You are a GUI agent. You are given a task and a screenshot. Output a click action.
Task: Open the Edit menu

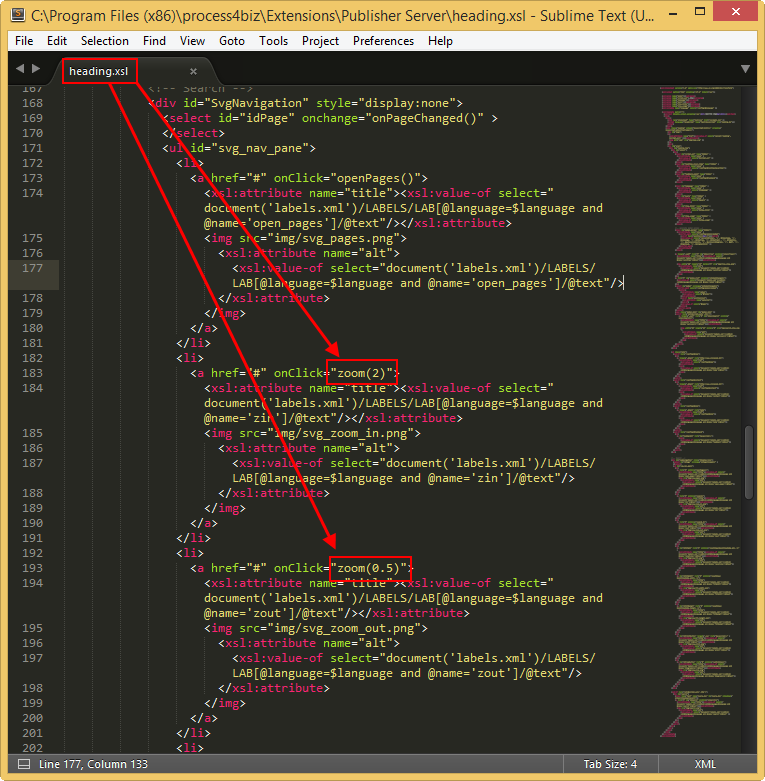(x=57, y=41)
